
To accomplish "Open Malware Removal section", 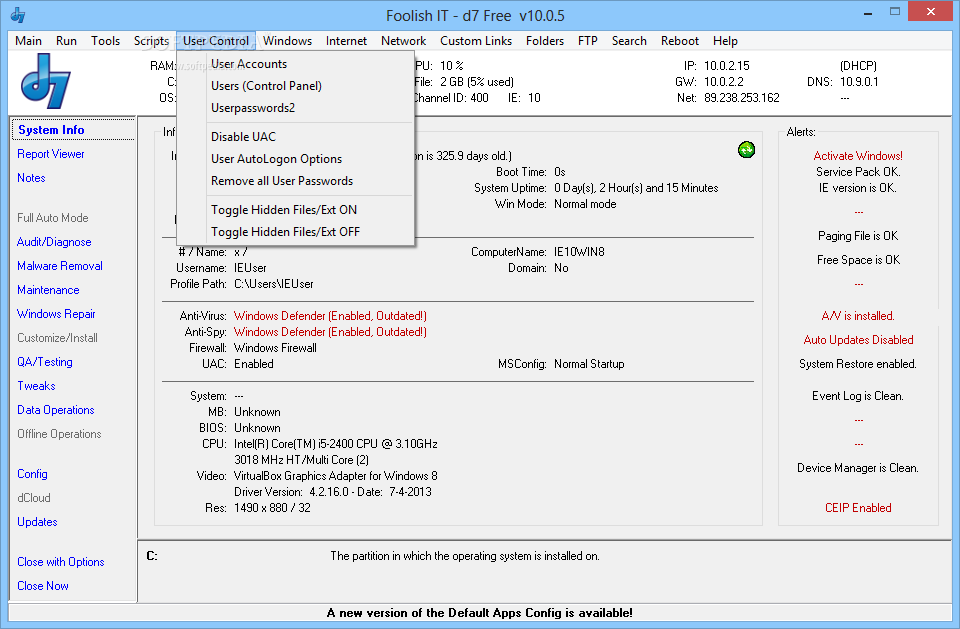I will [59, 266].
